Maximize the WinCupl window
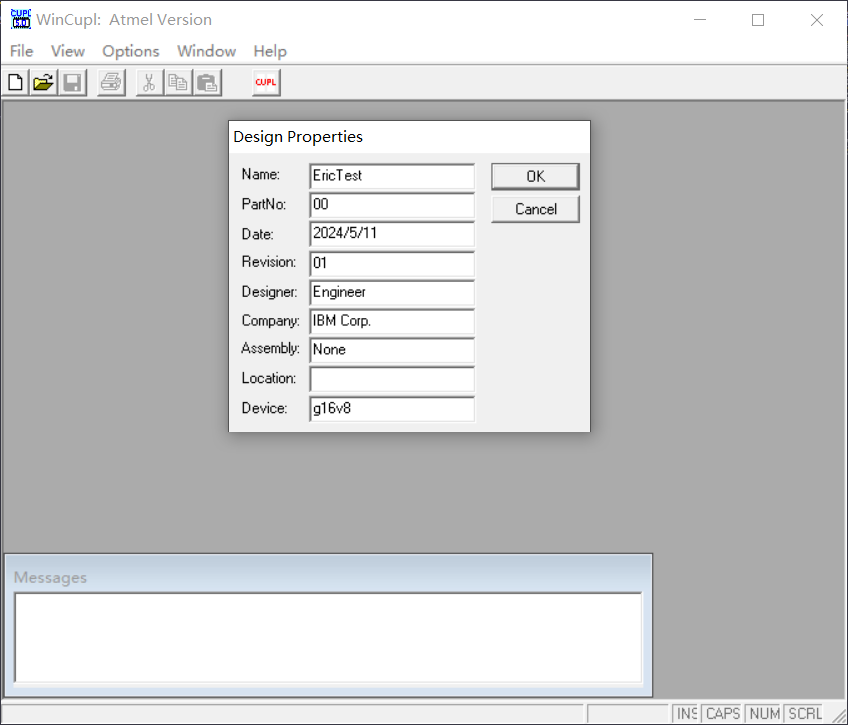 [758, 20]
